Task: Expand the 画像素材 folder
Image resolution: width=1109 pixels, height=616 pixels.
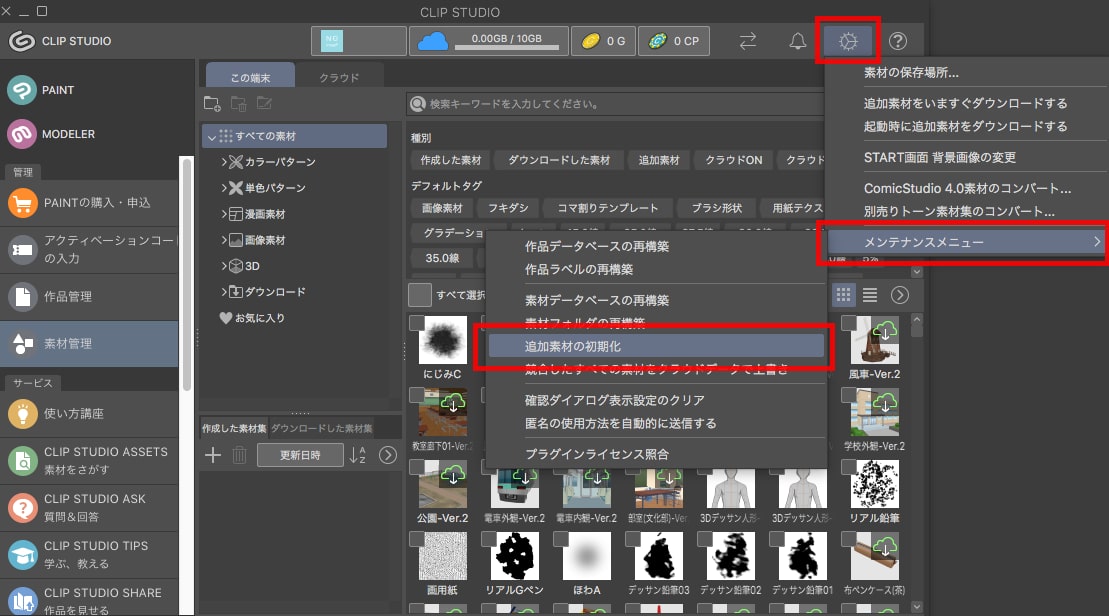Action: click(223, 240)
